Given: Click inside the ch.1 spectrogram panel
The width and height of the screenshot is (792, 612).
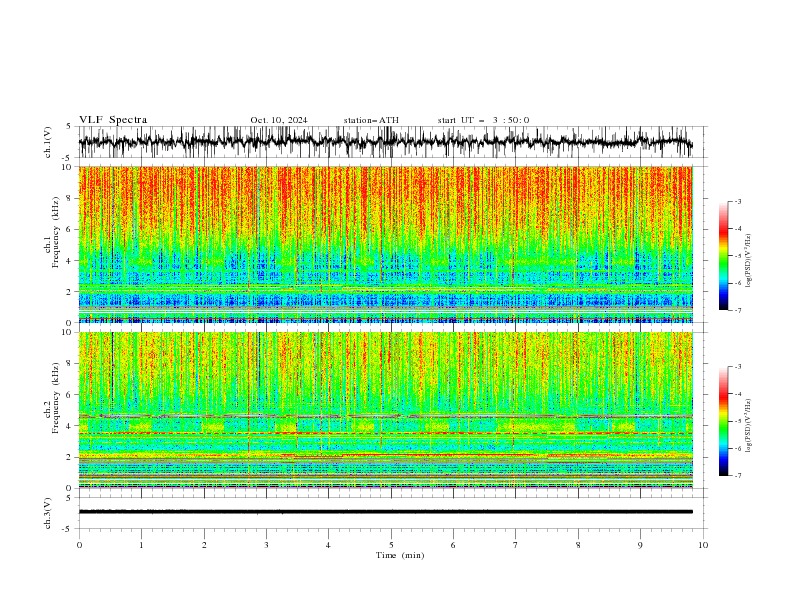Looking at the screenshot, I should (x=385, y=244).
